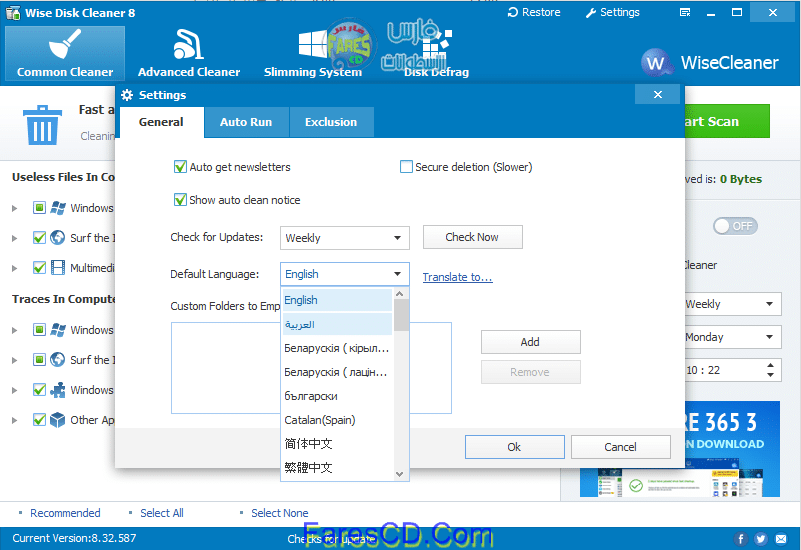Cancel the Settings dialog

click(620, 447)
